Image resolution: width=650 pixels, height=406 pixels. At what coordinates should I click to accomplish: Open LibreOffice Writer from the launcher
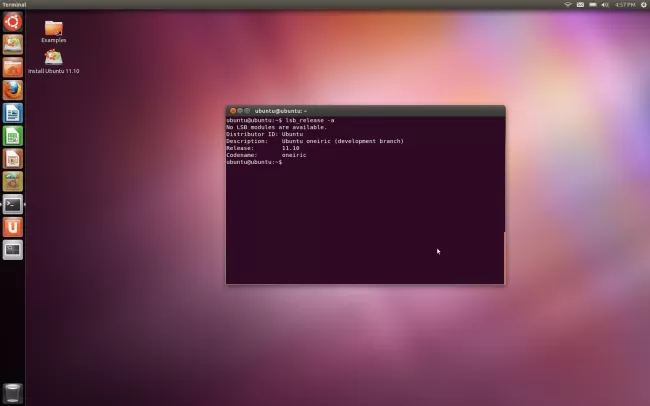coord(13,113)
